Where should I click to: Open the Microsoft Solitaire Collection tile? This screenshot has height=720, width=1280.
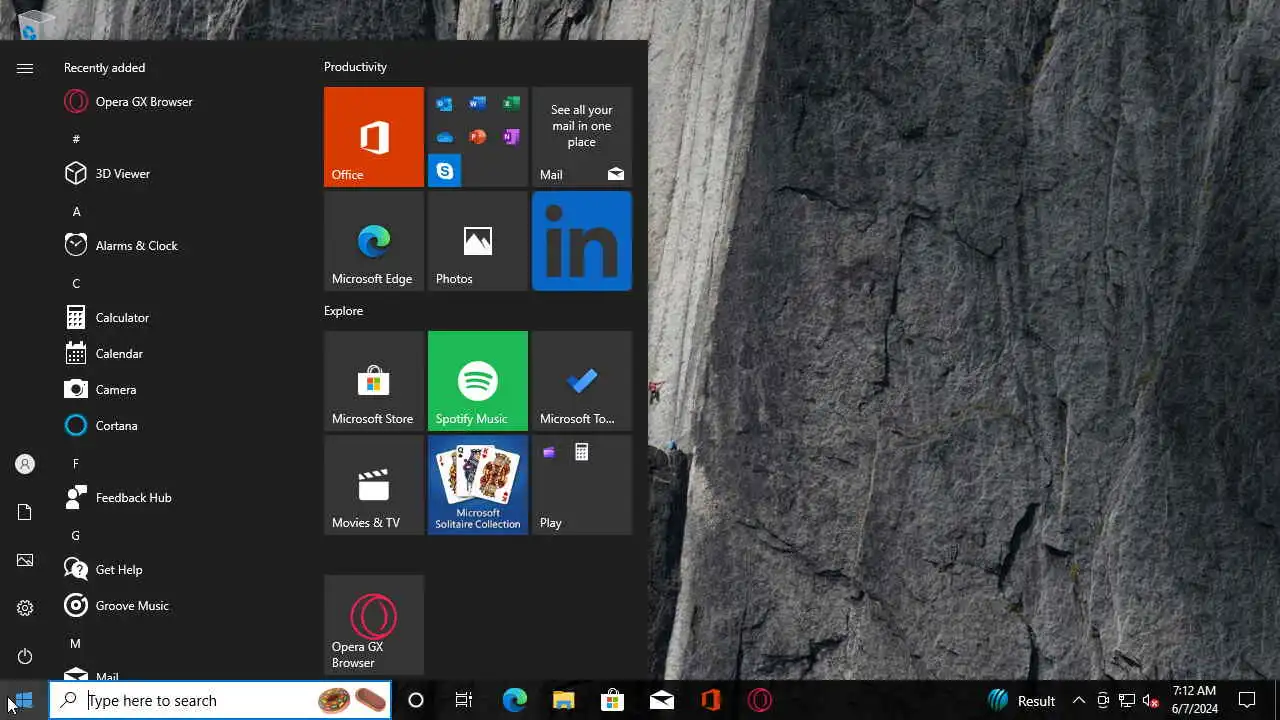click(478, 485)
